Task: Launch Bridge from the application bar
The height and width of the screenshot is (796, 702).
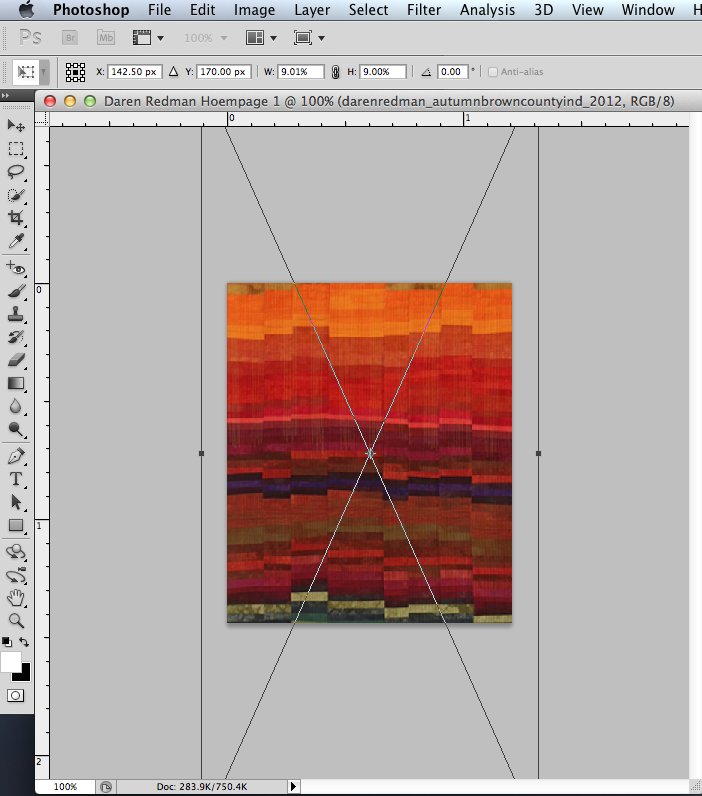Action: [x=70, y=38]
